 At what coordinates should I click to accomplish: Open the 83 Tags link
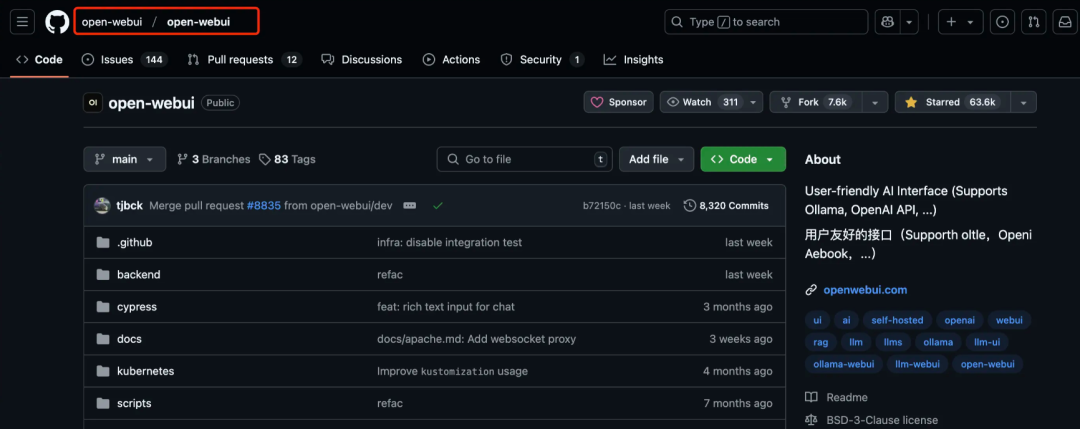287,159
